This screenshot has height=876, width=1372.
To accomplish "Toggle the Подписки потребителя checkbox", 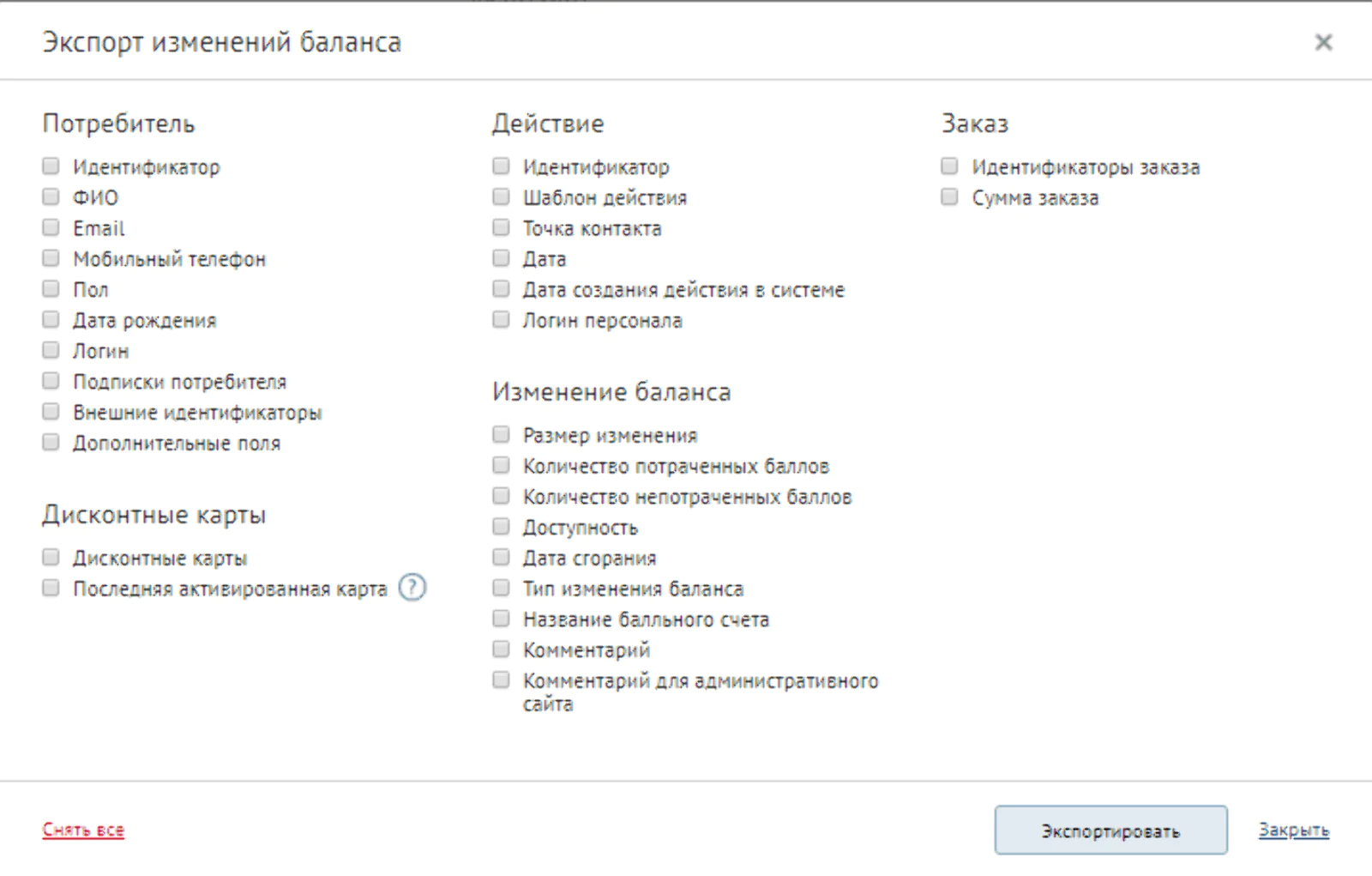I will coord(51,380).
